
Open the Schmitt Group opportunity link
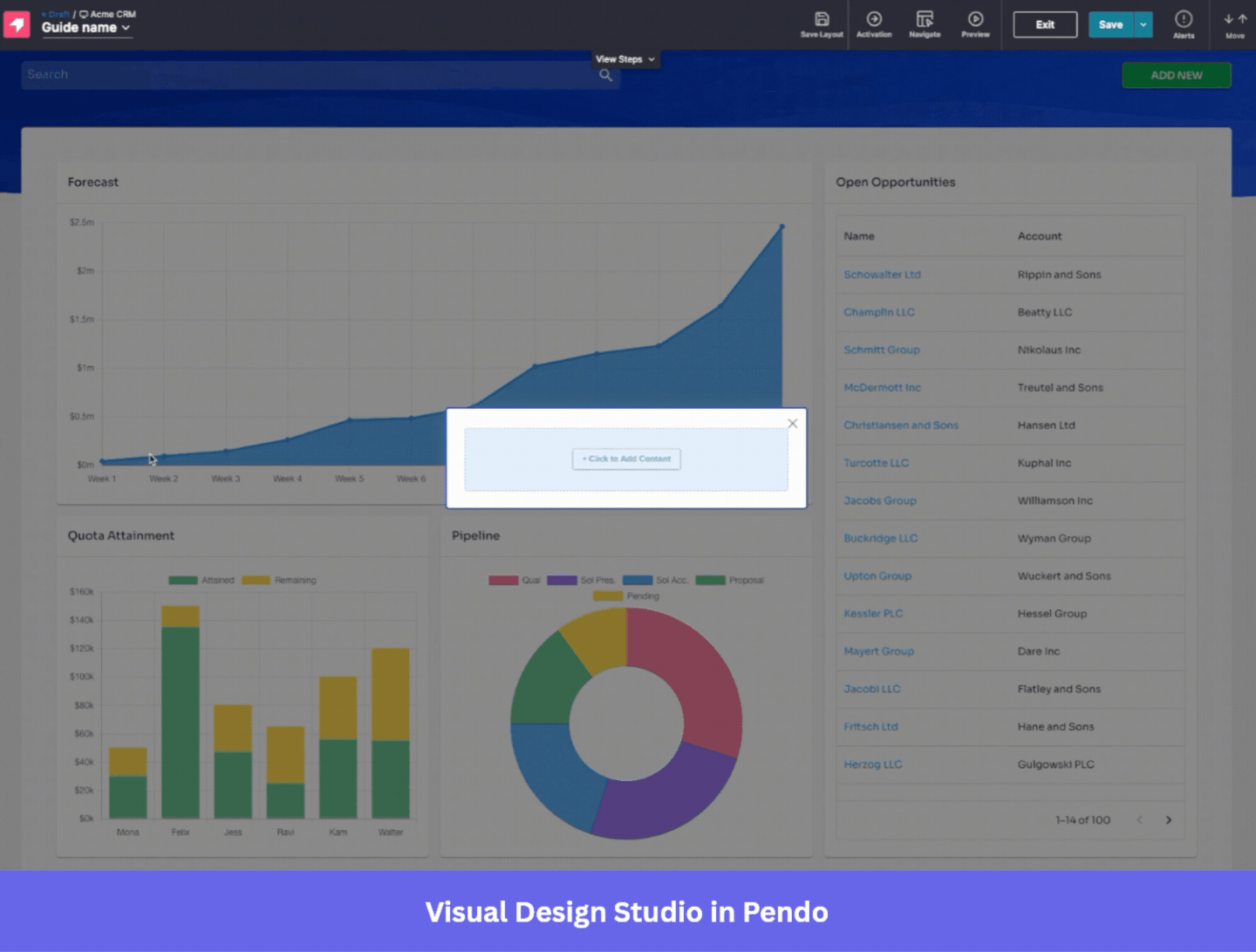click(x=882, y=350)
